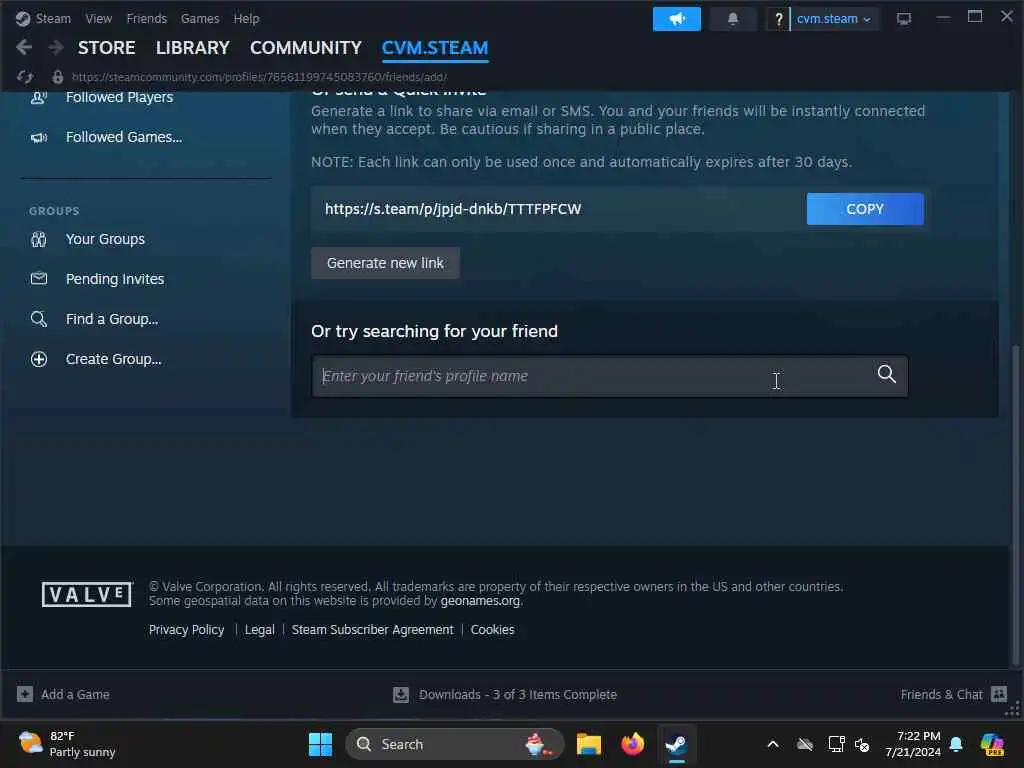This screenshot has width=1024, height=768.
Task: Switch to Big Picture mode monitor icon
Action: point(904,19)
